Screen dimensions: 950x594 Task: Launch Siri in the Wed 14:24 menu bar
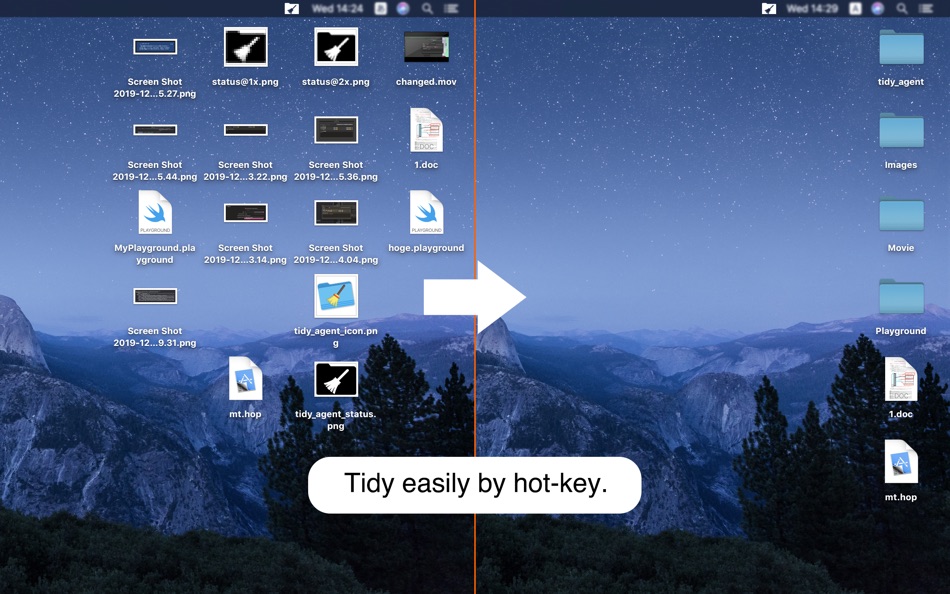pos(403,8)
